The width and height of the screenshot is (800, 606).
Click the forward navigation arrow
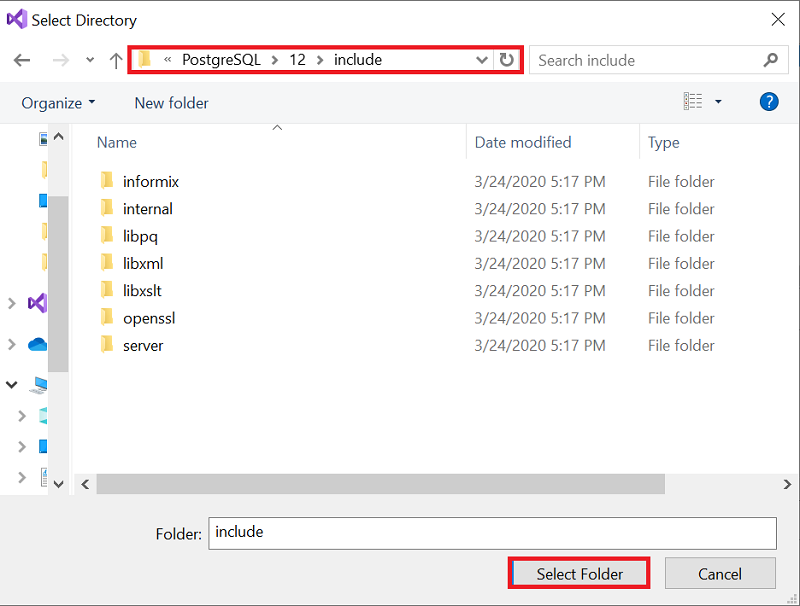(x=61, y=60)
